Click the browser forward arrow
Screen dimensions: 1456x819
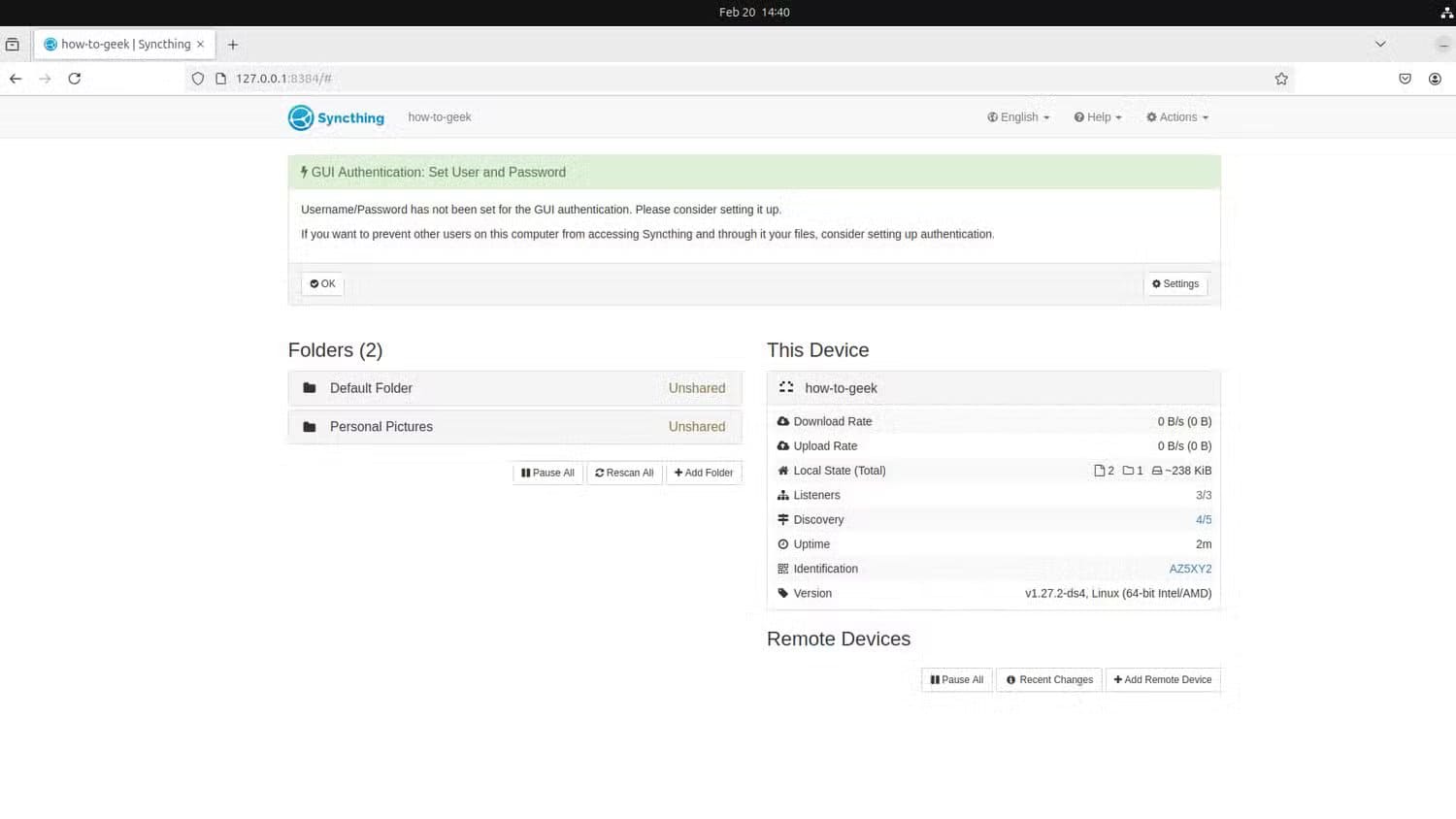45,79
